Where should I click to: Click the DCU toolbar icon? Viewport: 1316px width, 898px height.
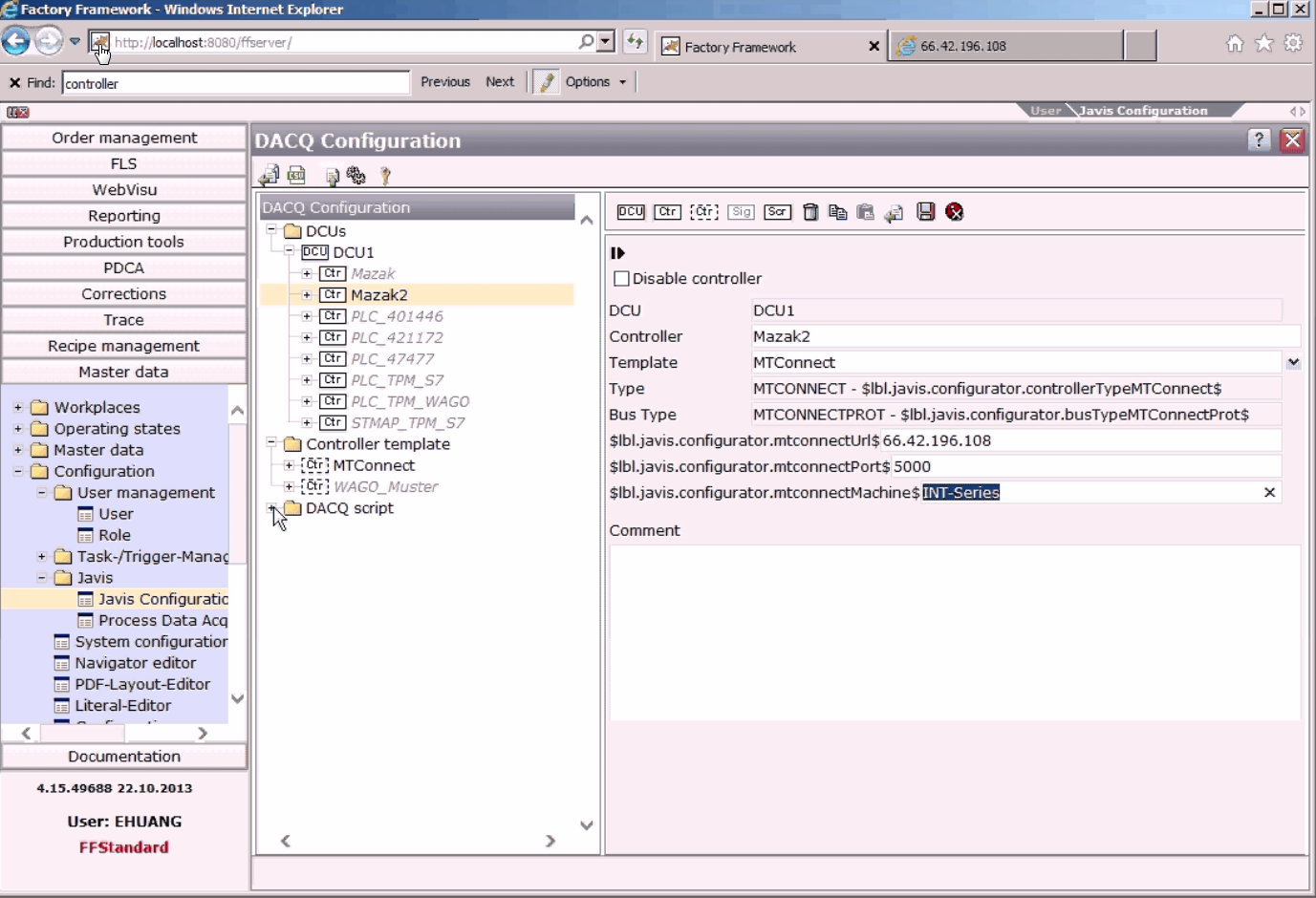point(630,212)
